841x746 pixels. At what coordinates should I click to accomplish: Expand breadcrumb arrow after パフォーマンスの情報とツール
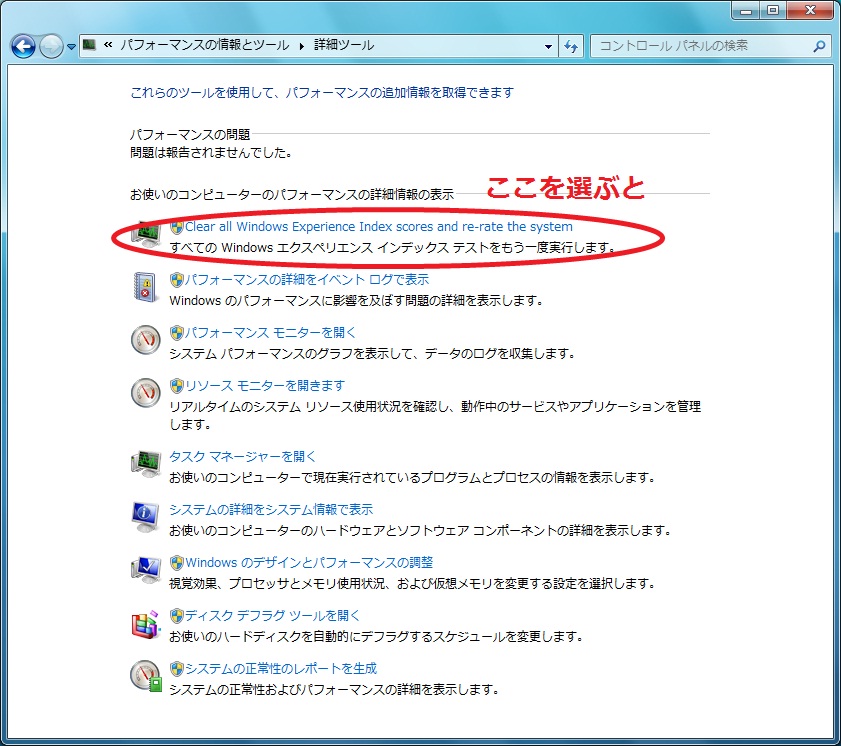[302, 46]
